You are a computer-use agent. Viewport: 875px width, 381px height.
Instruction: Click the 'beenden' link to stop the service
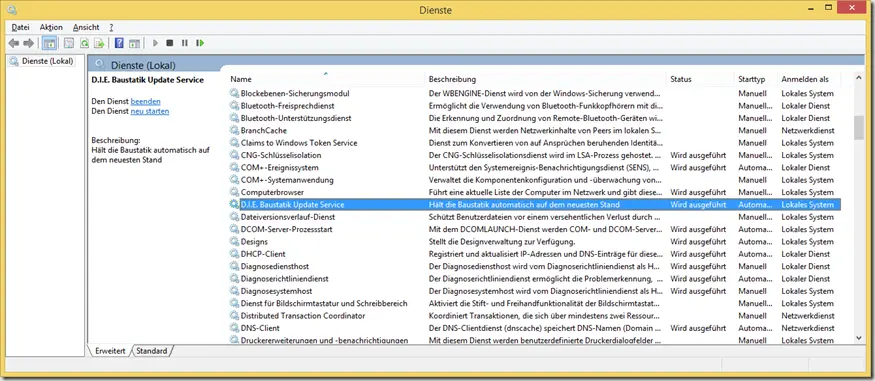(x=146, y=102)
